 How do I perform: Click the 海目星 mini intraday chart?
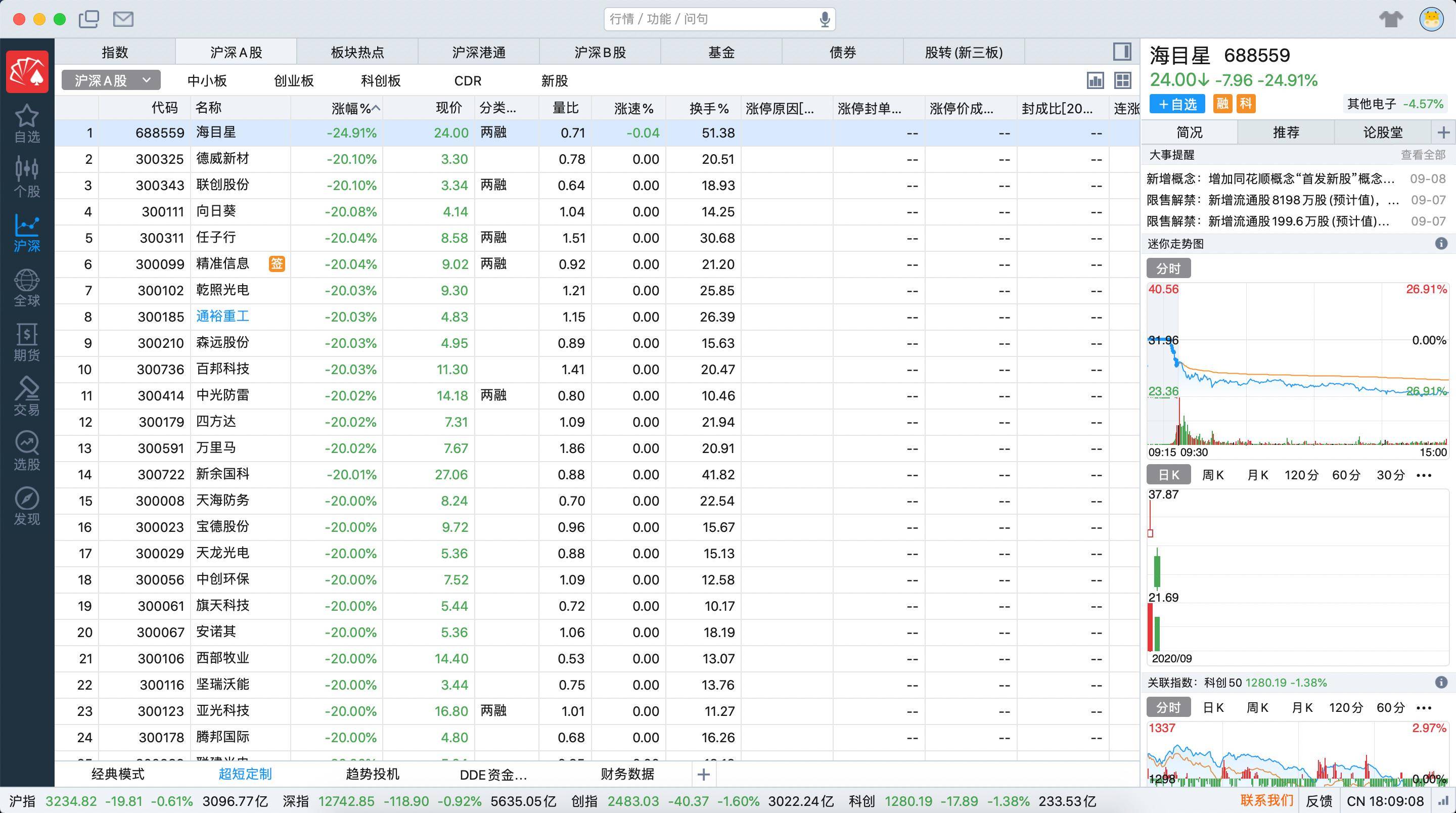tap(1297, 370)
